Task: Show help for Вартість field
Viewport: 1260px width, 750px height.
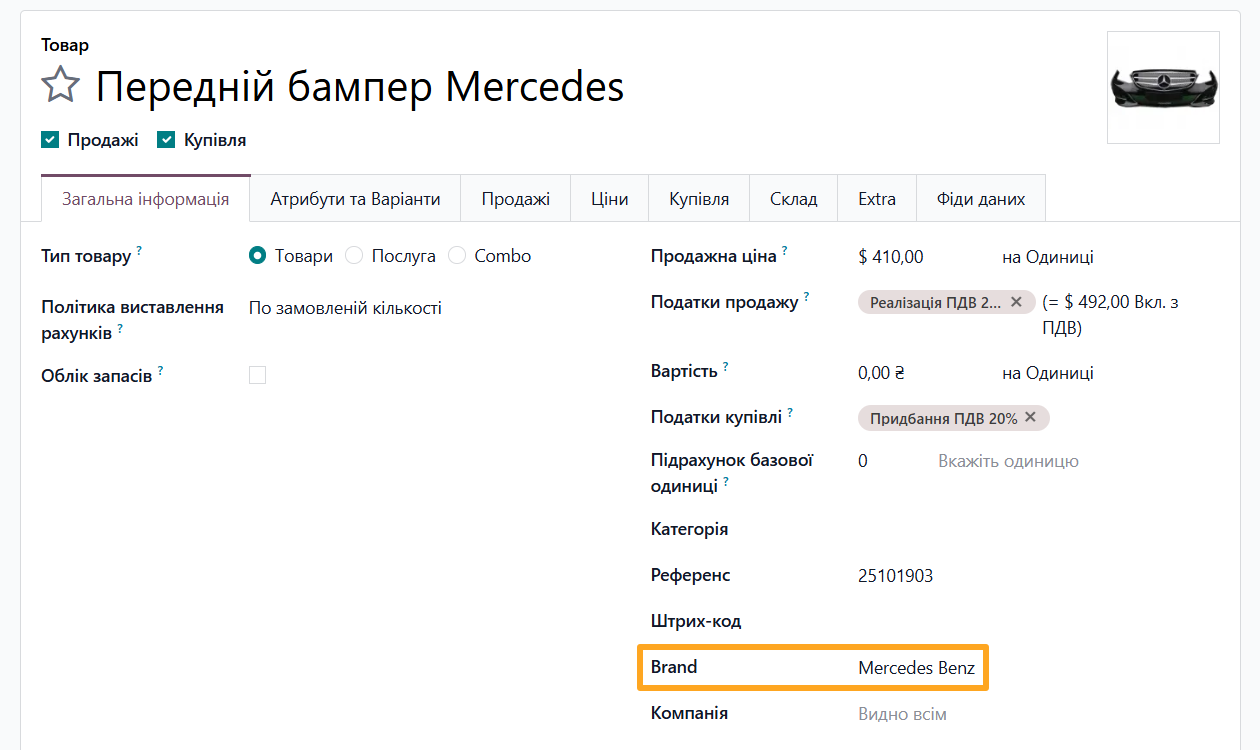Action: (x=726, y=366)
